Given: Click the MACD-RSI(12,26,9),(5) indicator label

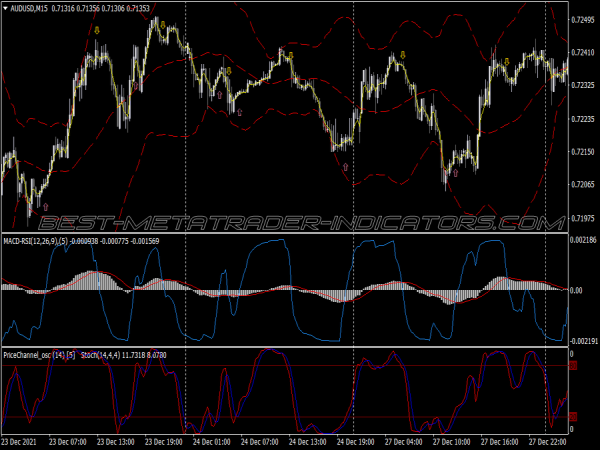Looking at the screenshot, I should point(36,241).
